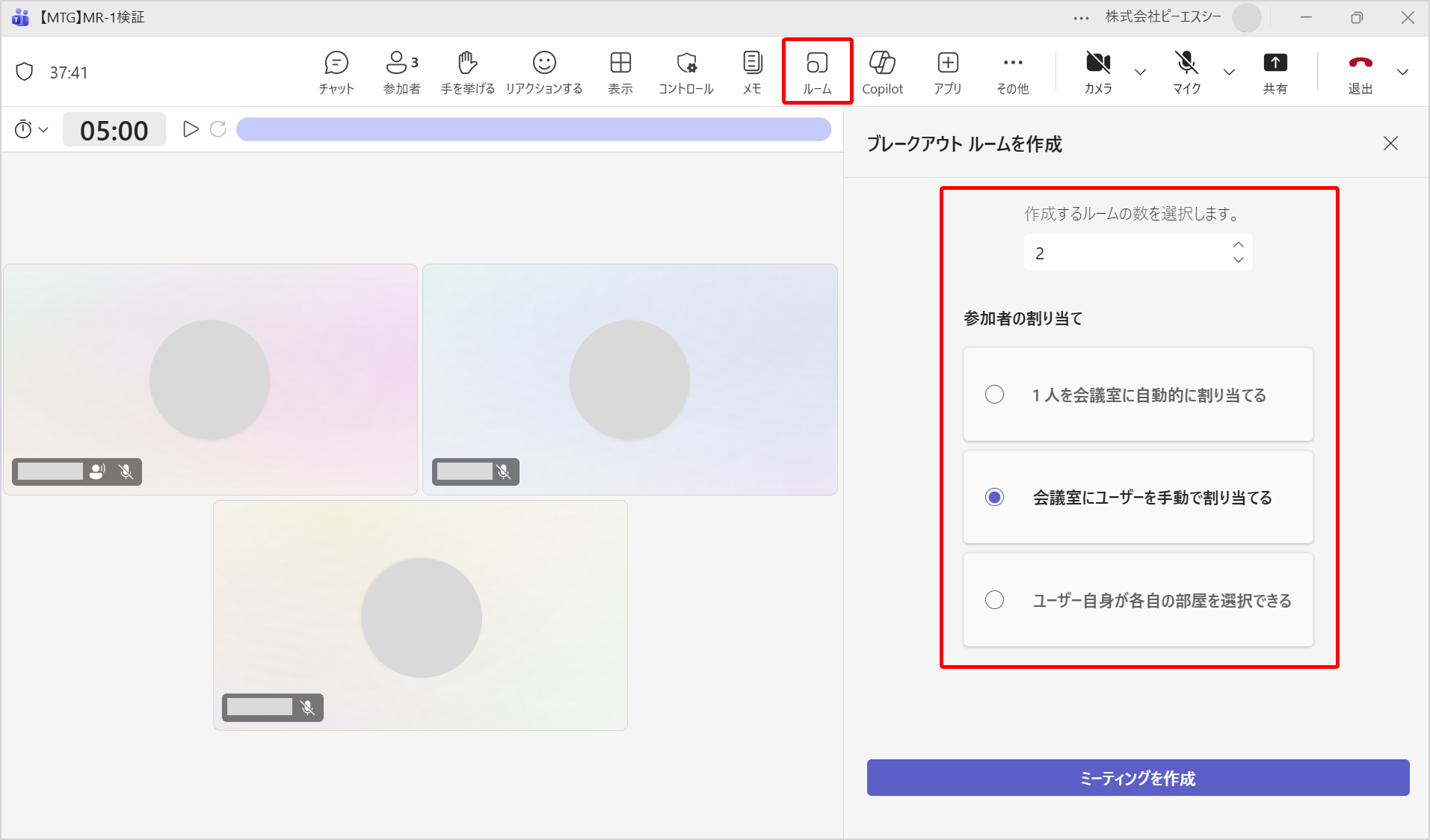Image resolution: width=1430 pixels, height=840 pixels.
Task: Click the timer progress bar
Action: point(533,130)
